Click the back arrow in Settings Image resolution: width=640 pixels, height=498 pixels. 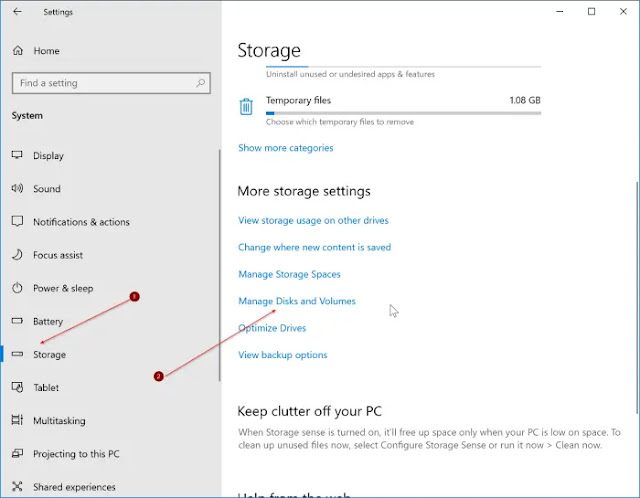[17, 12]
